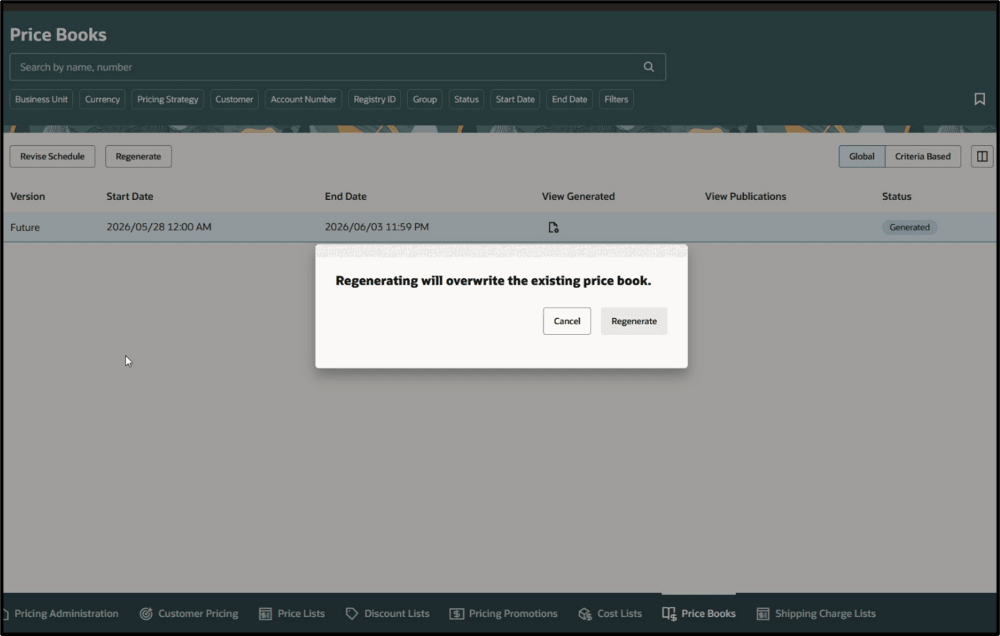Viewport: 1000px width, 636px height.
Task: Open the Business Unit filter chip
Action: [41, 99]
